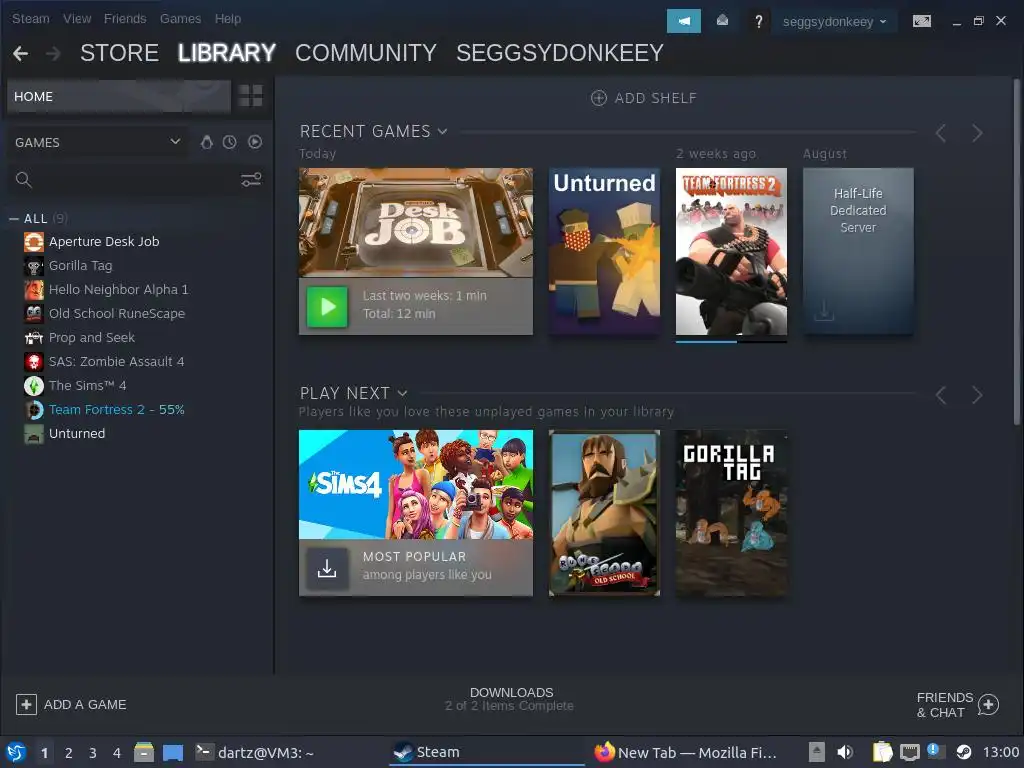Image resolution: width=1024 pixels, height=768 pixels.
Task: Click the HOME button in sidebar
Action: pos(119,97)
